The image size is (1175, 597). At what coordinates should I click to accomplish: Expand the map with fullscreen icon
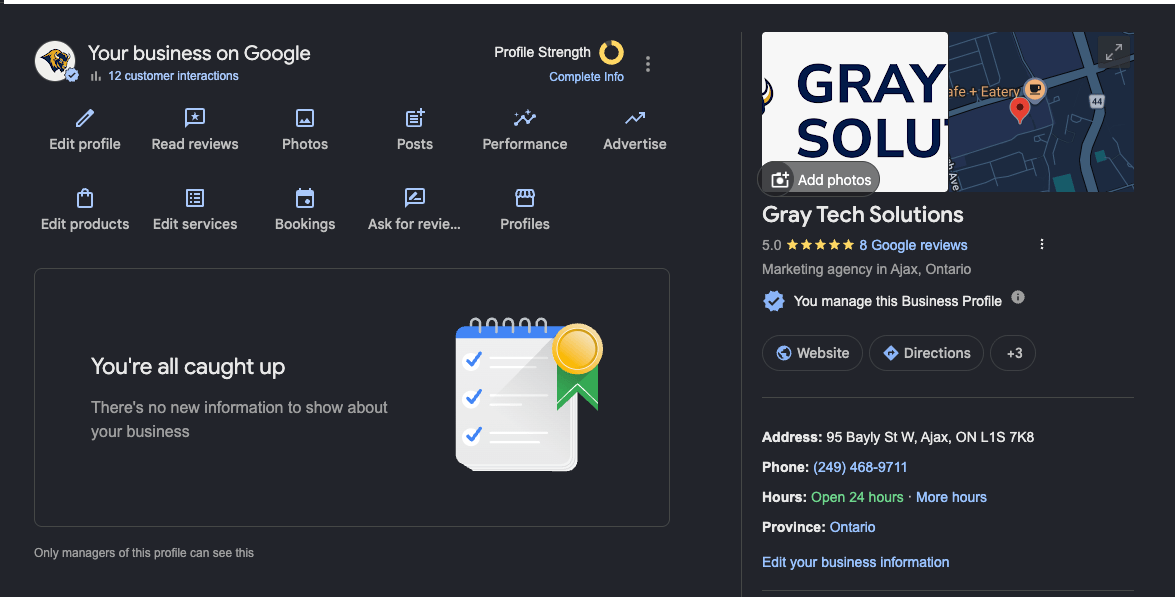pyautogui.click(x=1114, y=52)
